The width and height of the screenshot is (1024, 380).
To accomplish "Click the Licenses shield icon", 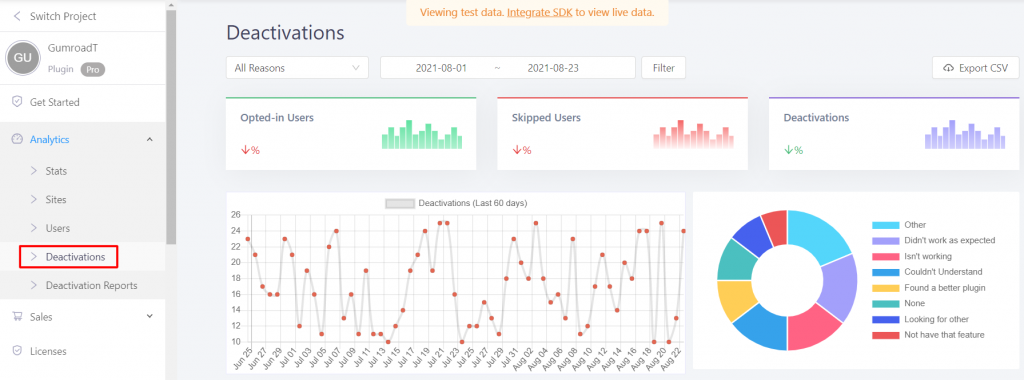I will click(18, 351).
